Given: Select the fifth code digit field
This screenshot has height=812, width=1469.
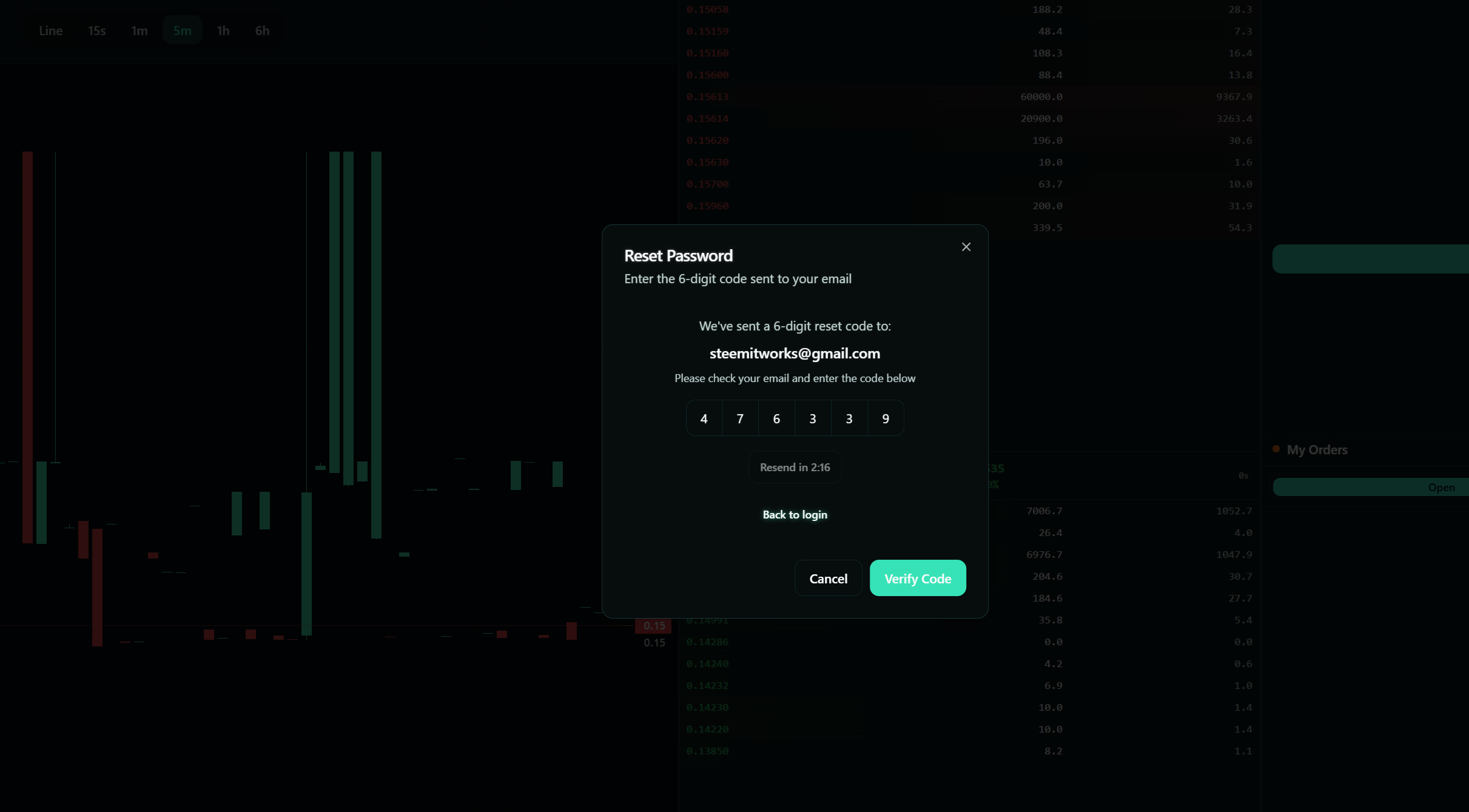Looking at the screenshot, I should click(x=849, y=418).
